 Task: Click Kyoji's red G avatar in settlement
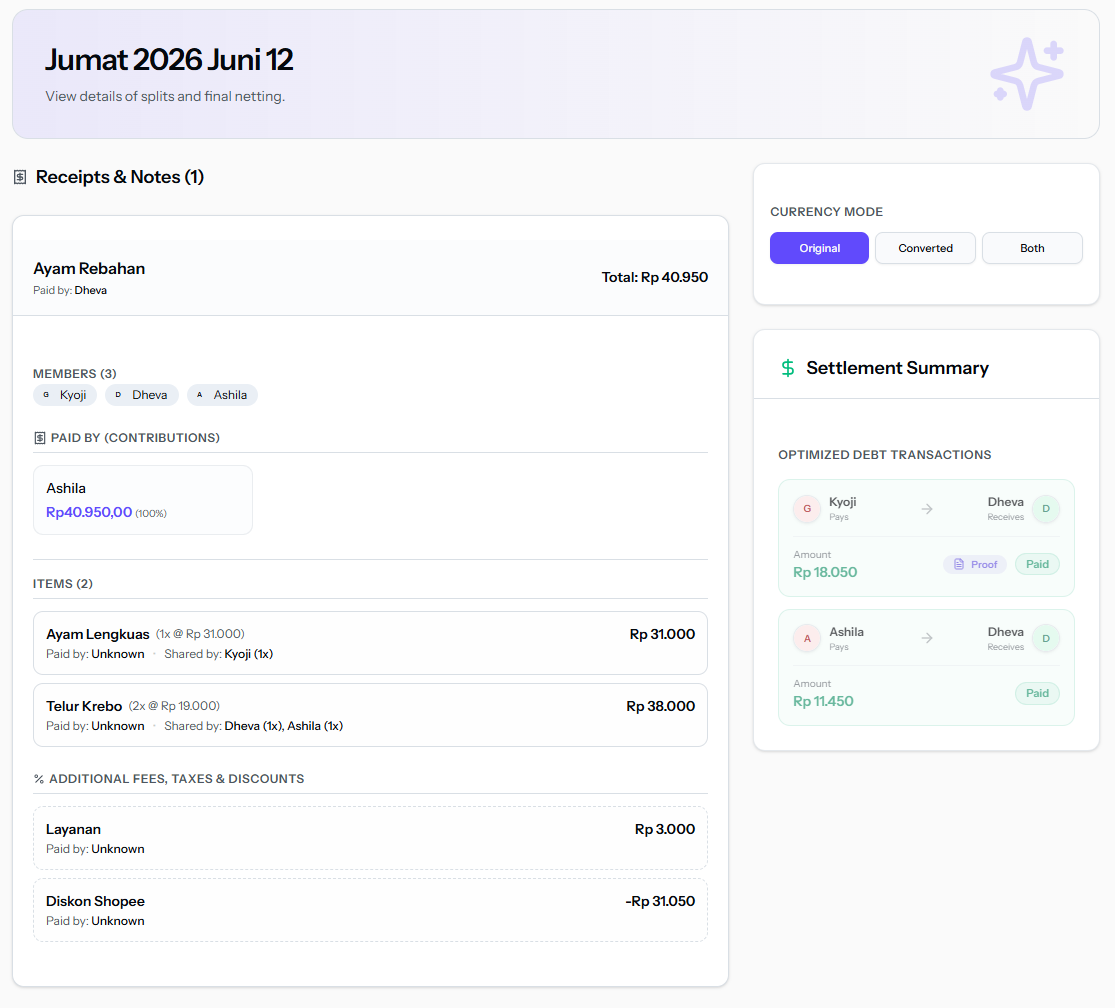807,509
